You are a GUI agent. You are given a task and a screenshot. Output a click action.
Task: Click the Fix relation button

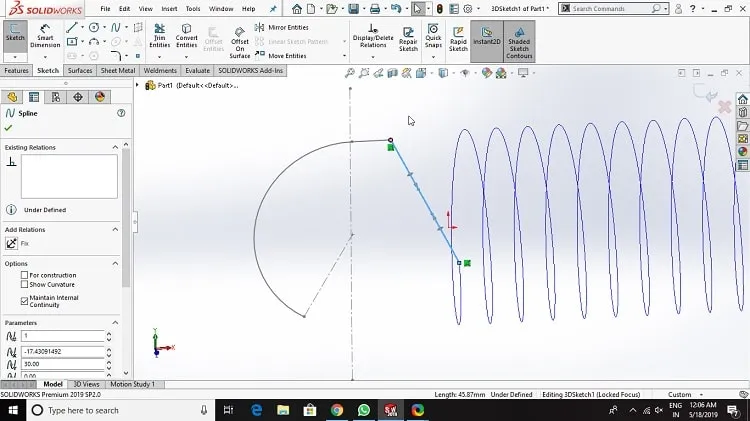11,244
